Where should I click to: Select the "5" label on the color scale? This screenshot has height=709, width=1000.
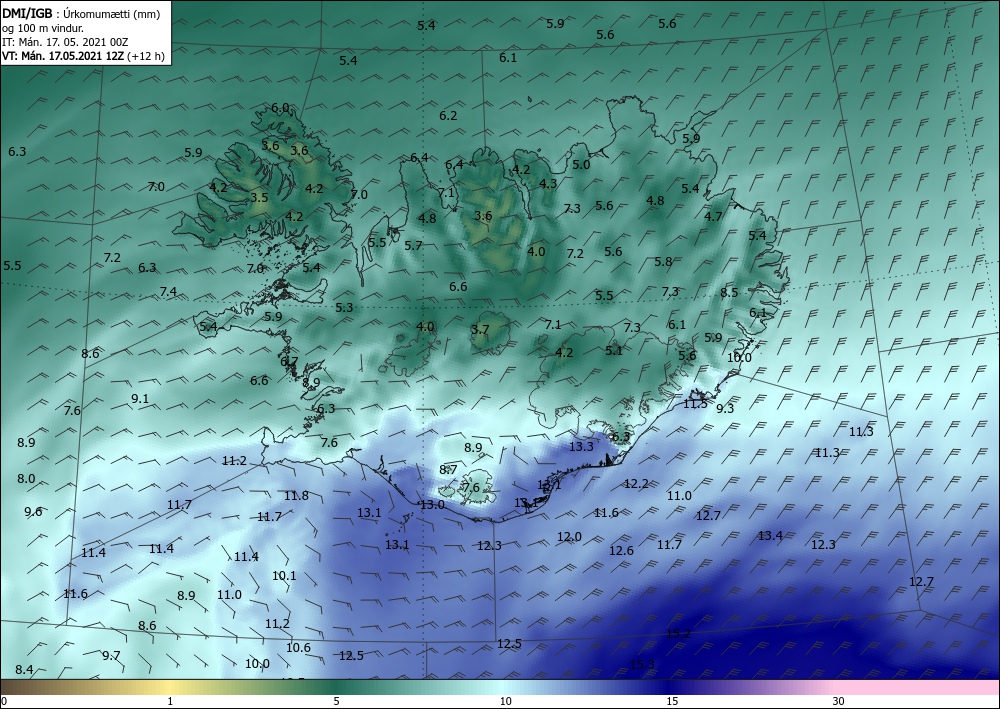pos(336,701)
